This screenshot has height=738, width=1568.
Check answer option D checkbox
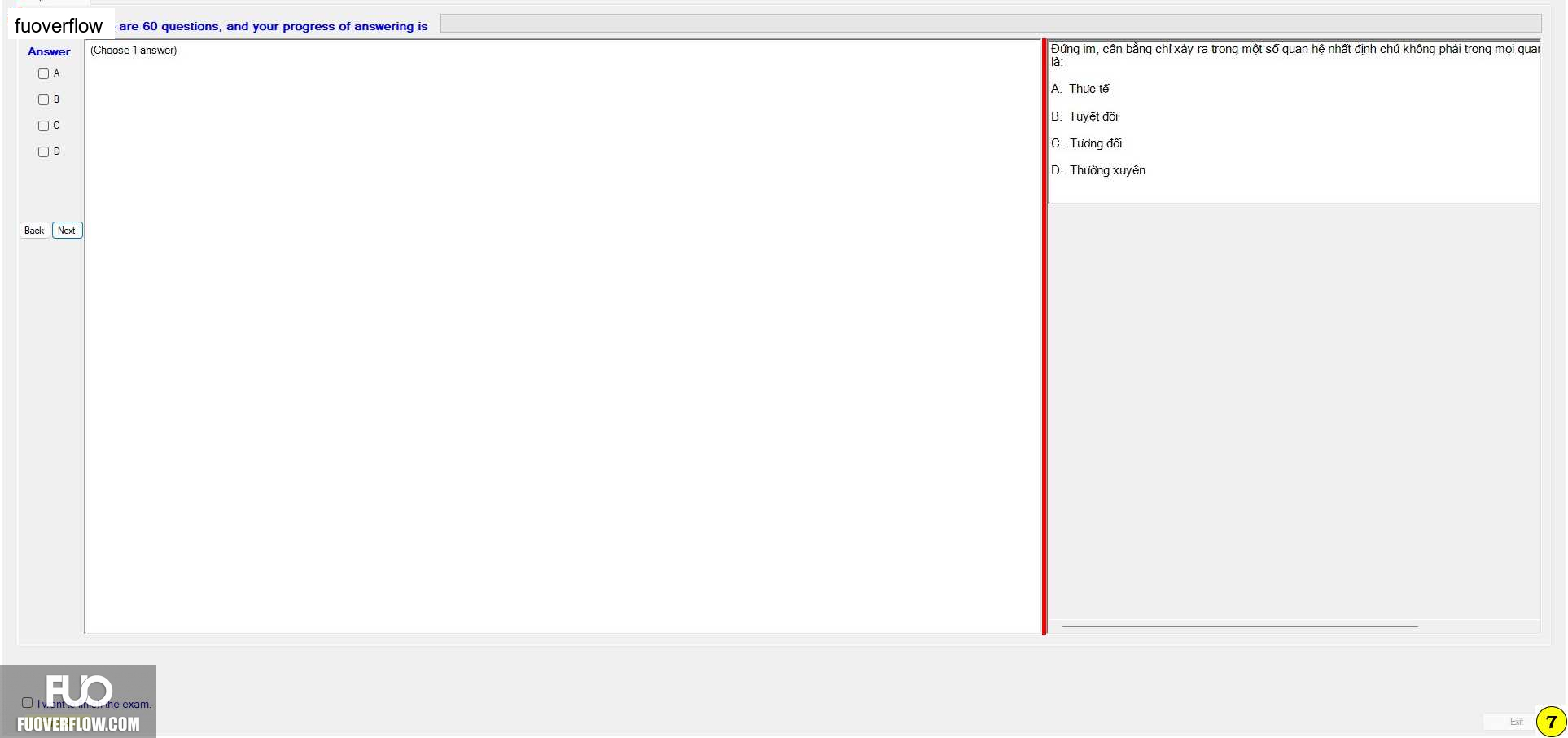[x=44, y=152]
